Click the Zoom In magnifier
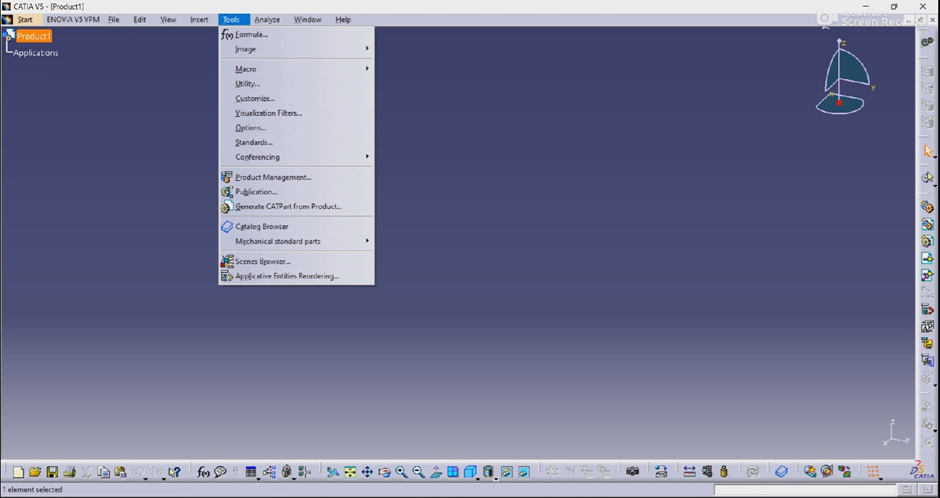940x498 pixels. point(401,472)
